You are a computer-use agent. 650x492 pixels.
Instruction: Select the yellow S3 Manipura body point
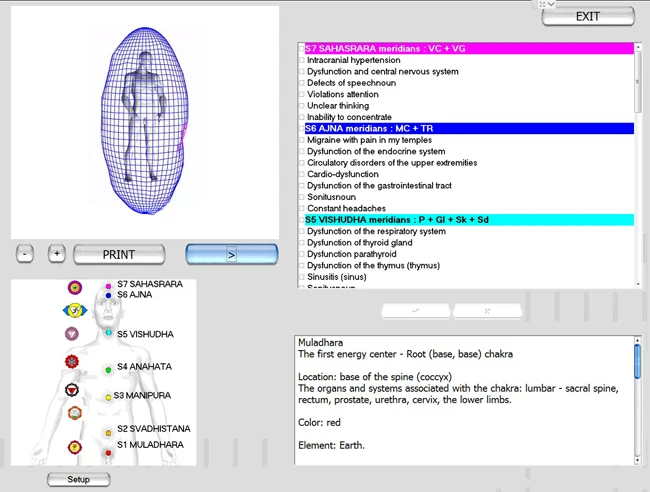108,397
